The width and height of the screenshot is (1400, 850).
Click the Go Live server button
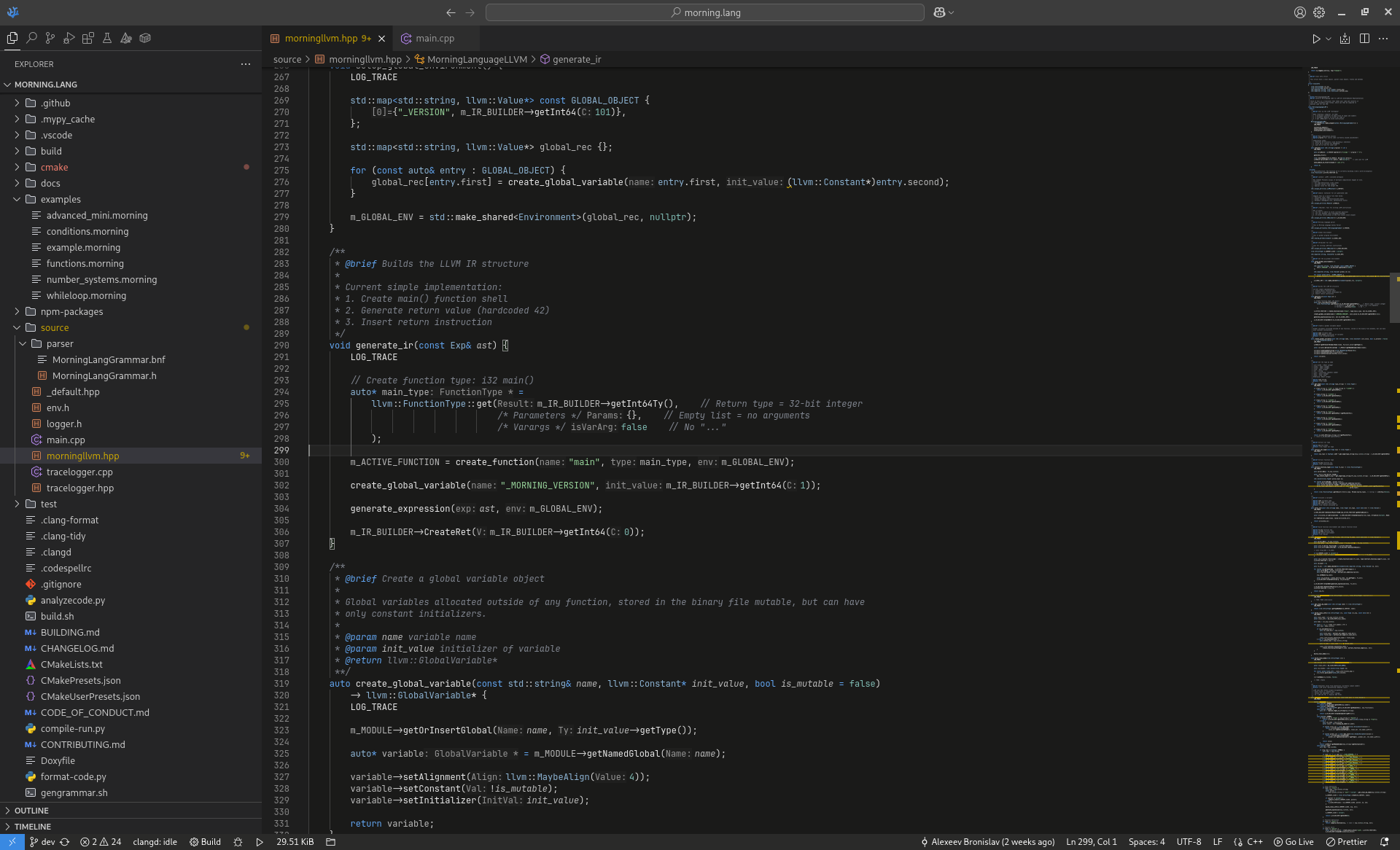click(1294, 842)
